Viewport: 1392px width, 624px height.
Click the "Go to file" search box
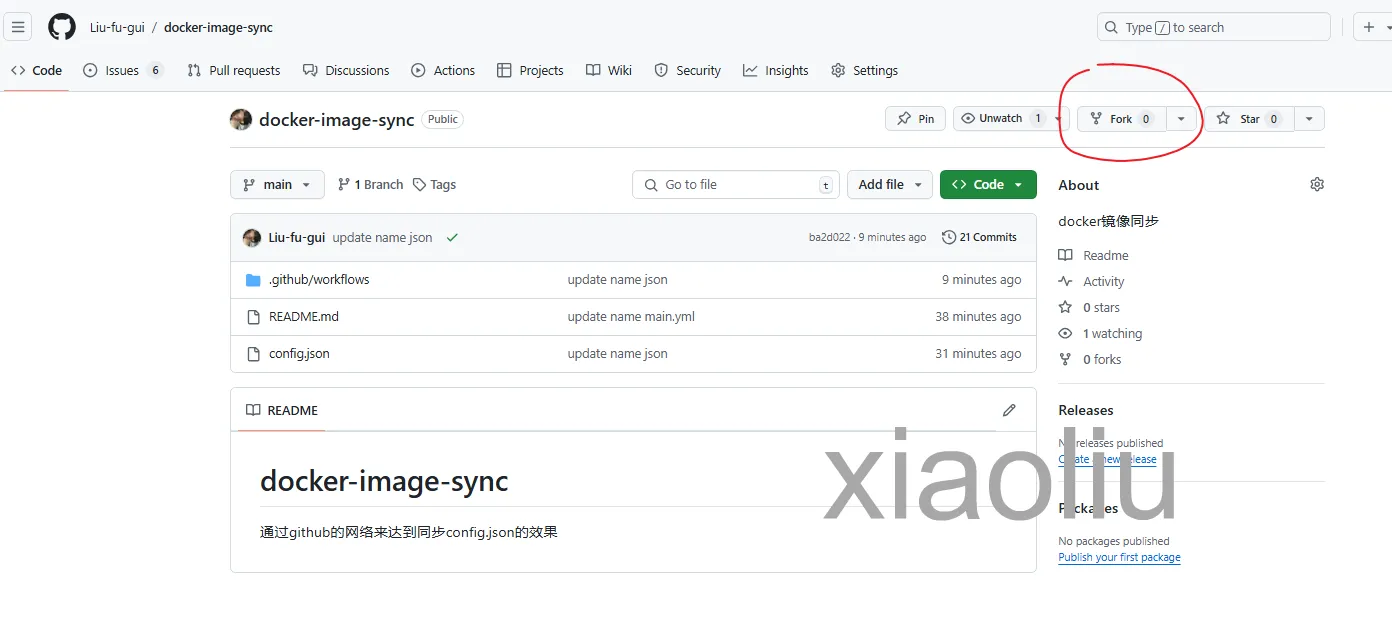(x=736, y=184)
